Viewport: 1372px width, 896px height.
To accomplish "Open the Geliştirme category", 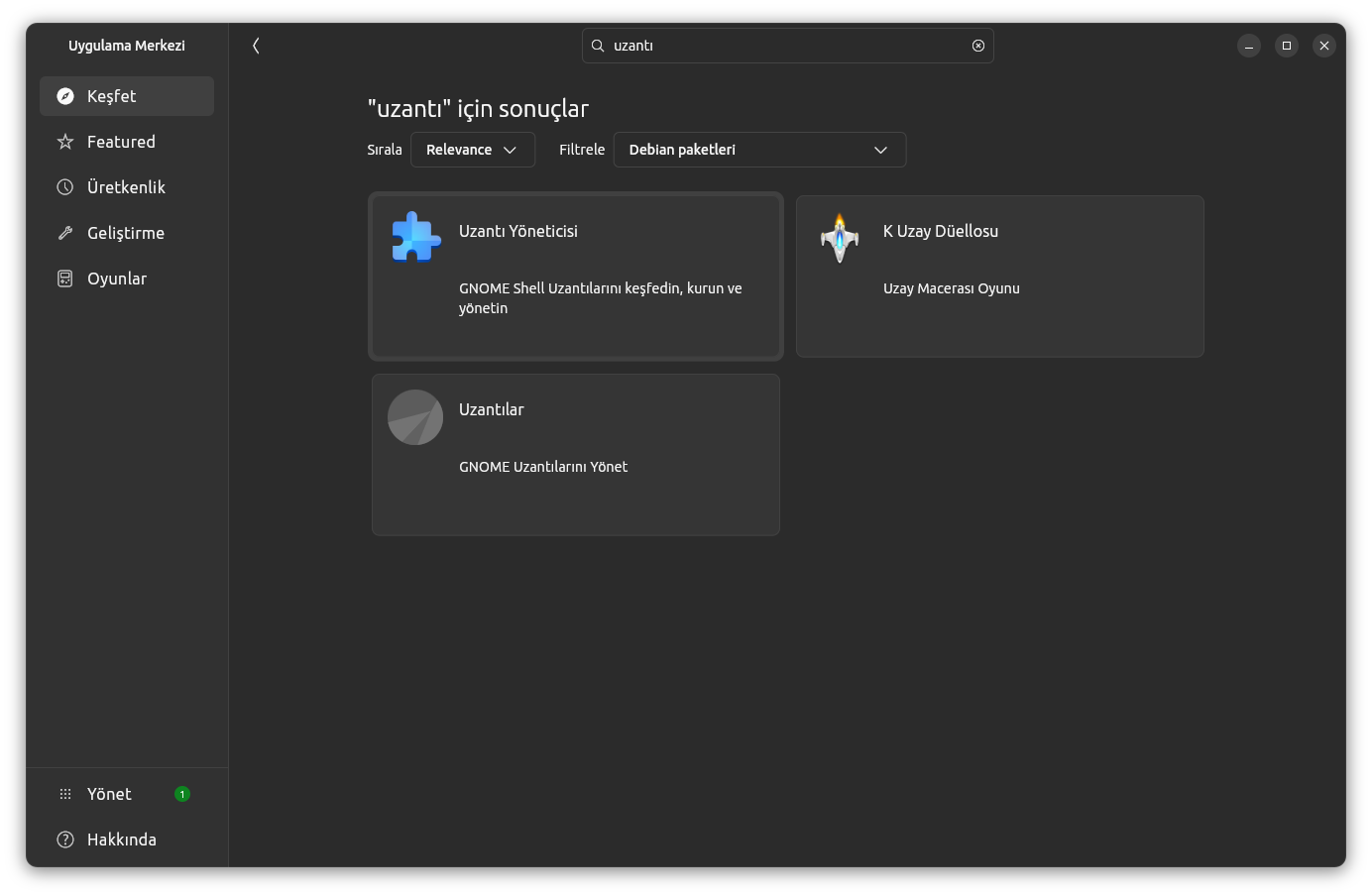I will pos(127,233).
